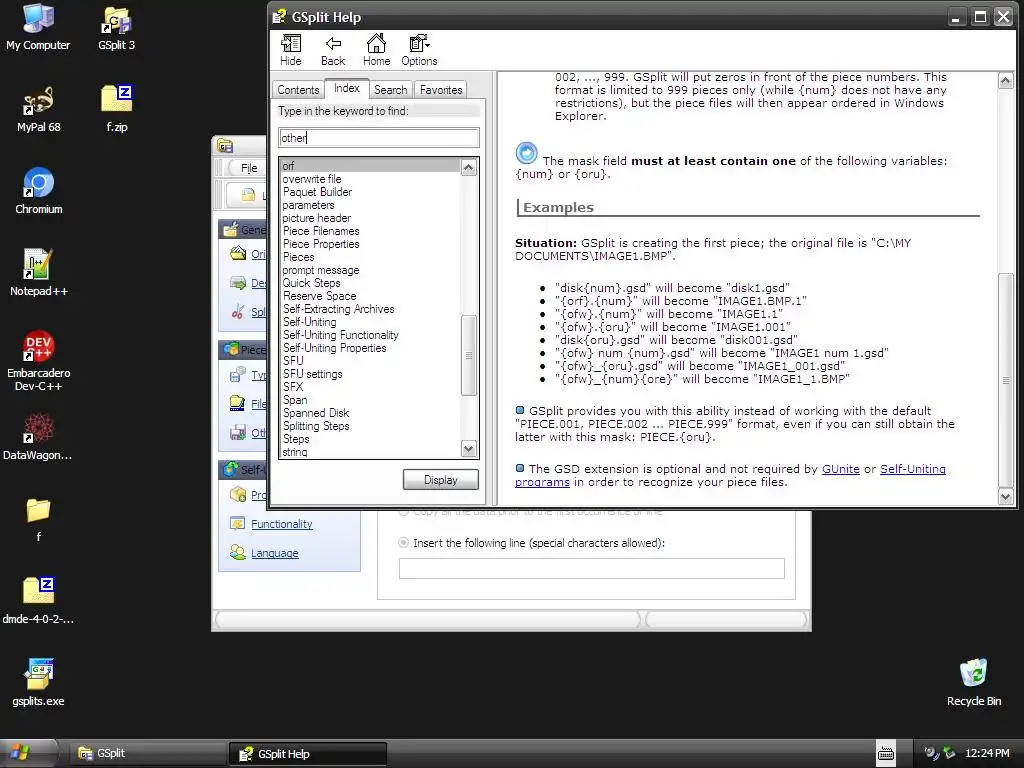Select 'Self-Extracting Archives' index entry
Screen dimensions: 1024x768
tap(338, 309)
